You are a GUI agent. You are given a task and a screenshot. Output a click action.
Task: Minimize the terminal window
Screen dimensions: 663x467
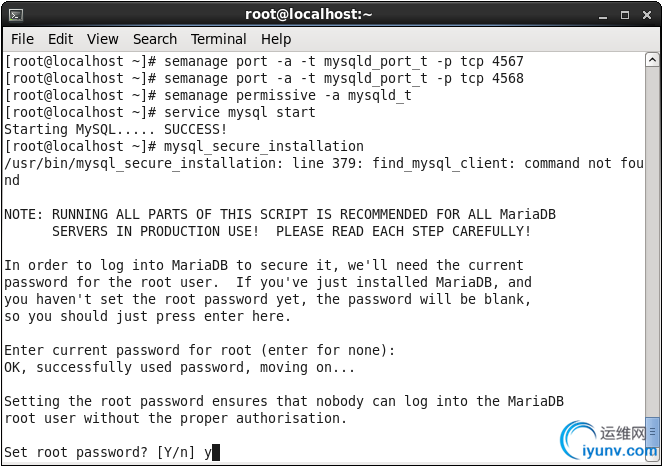tap(603, 16)
